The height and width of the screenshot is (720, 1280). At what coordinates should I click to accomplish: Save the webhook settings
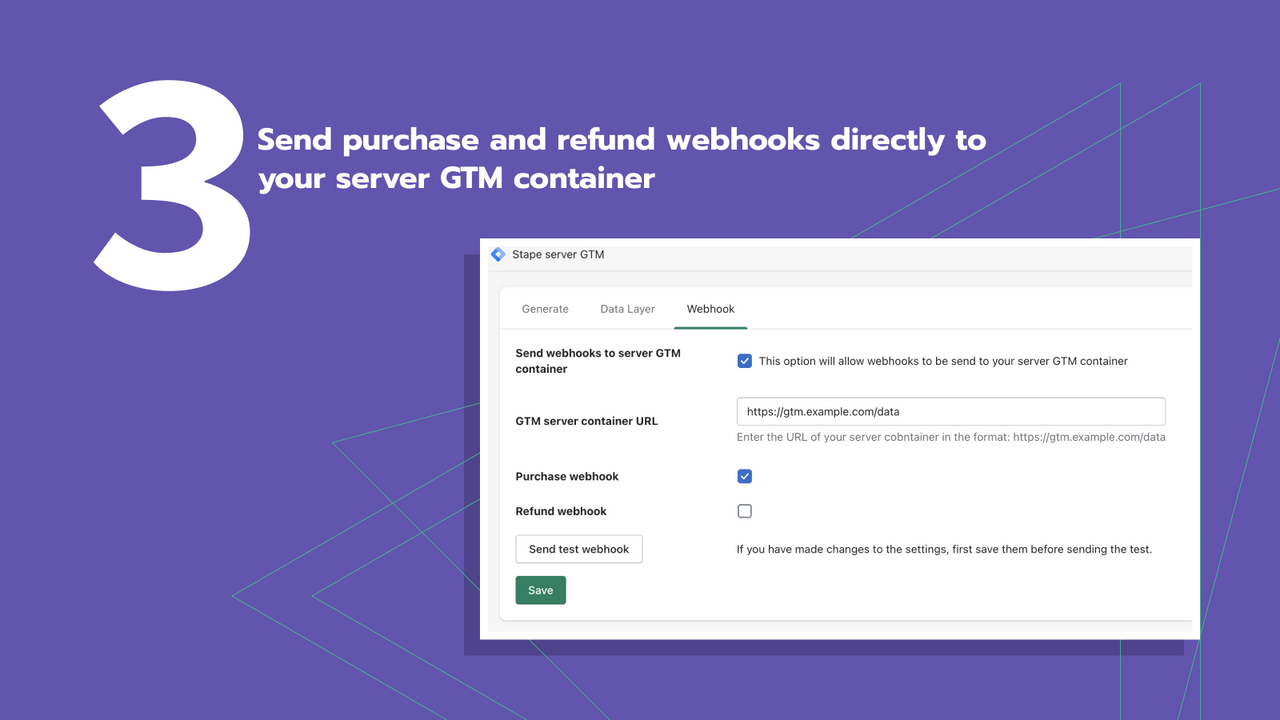(541, 590)
